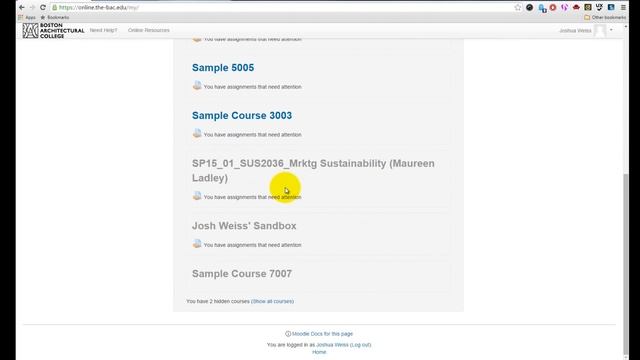
Task: Click Joshua Weiss link in footer
Action: pos(332,345)
